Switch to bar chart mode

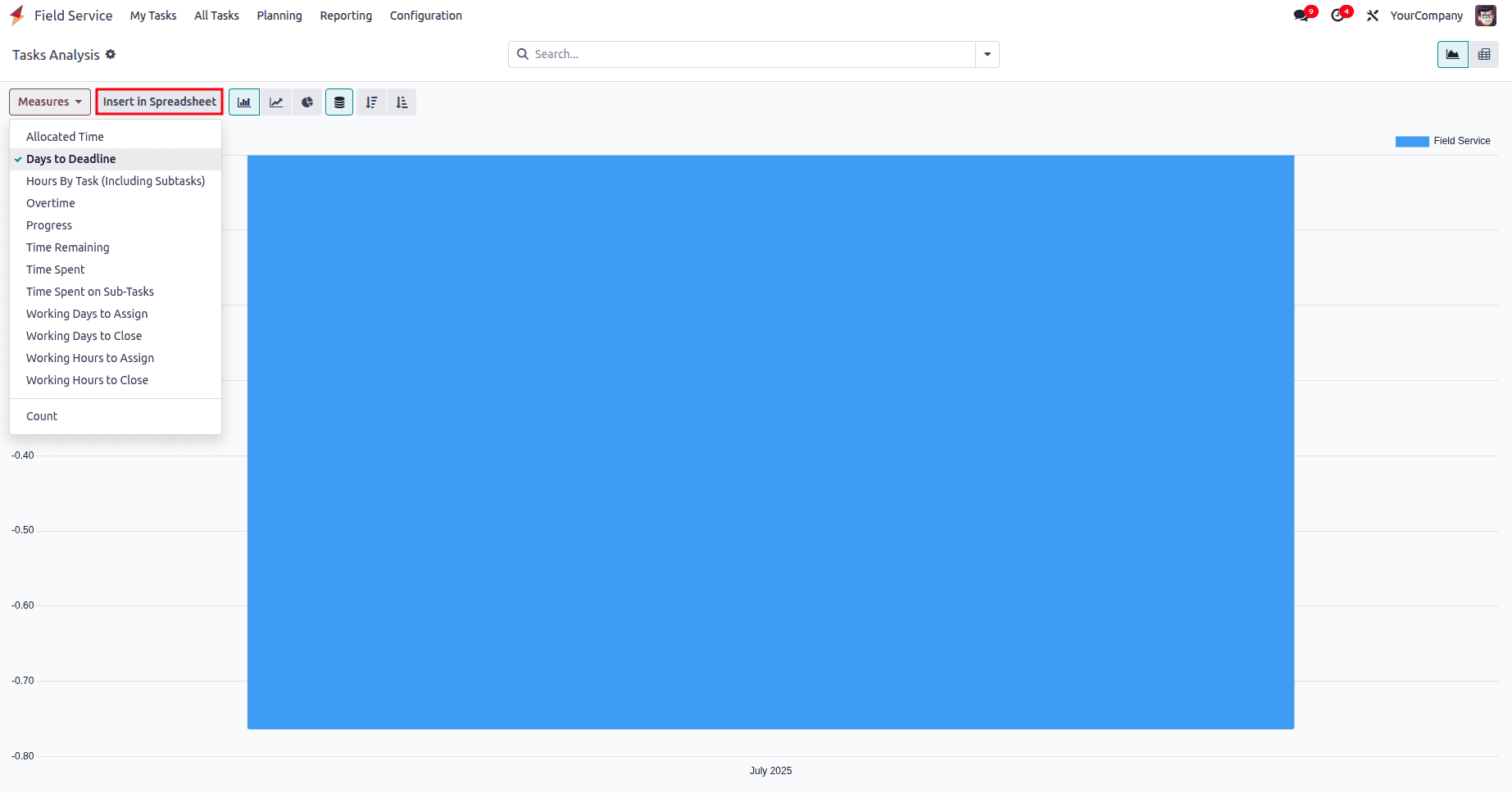tap(244, 102)
